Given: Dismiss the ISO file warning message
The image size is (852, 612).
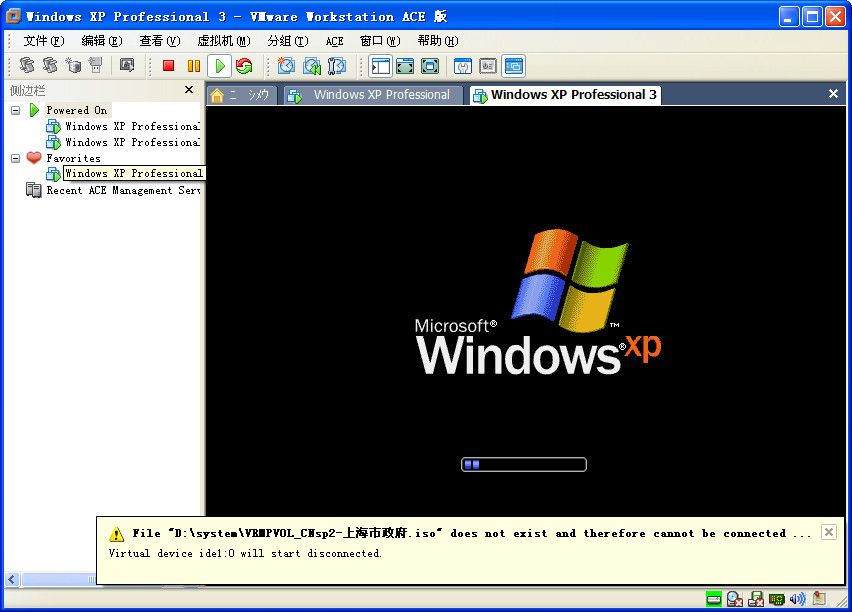Looking at the screenshot, I should pyautogui.click(x=828, y=532).
